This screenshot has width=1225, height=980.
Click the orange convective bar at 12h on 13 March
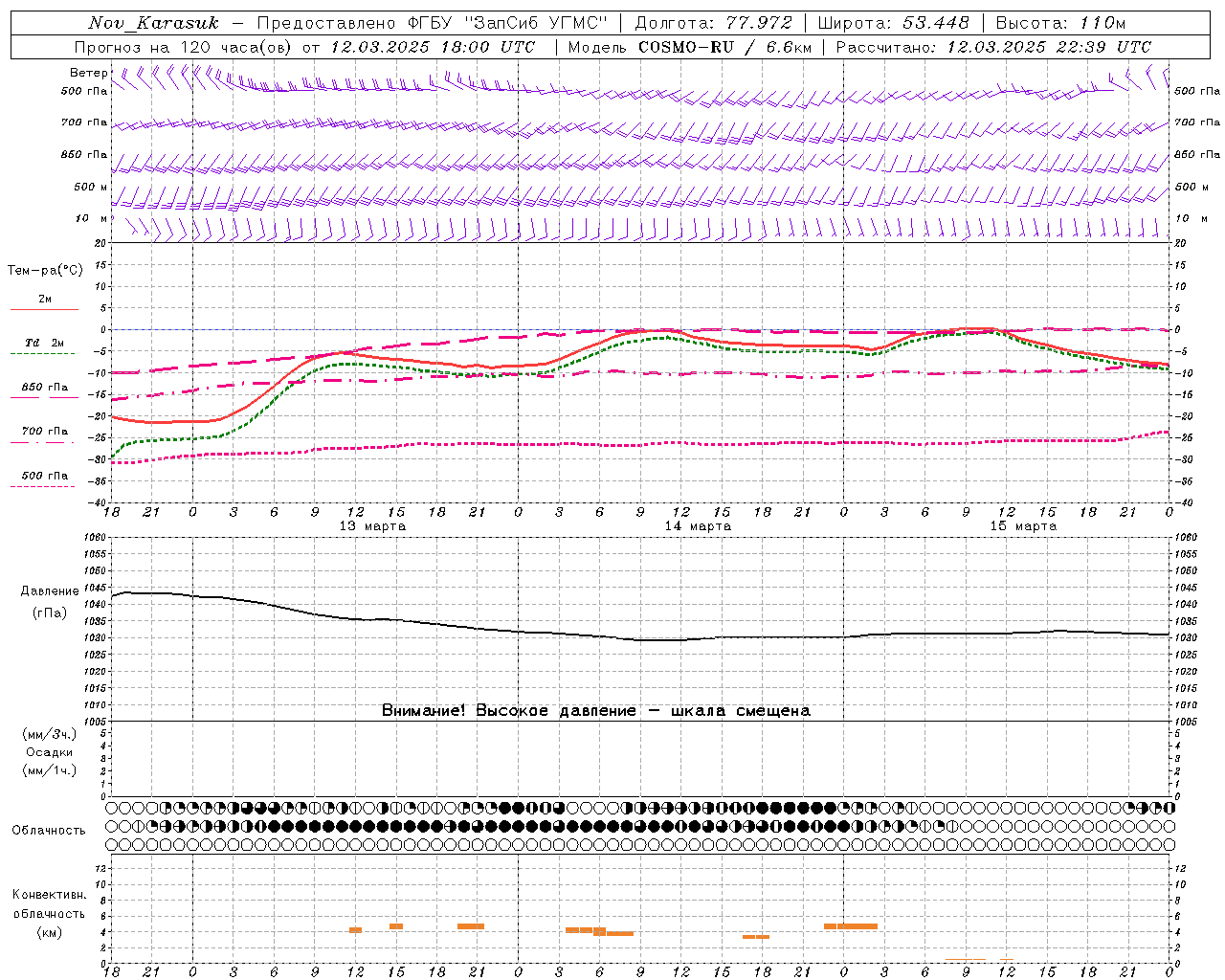click(355, 930)
